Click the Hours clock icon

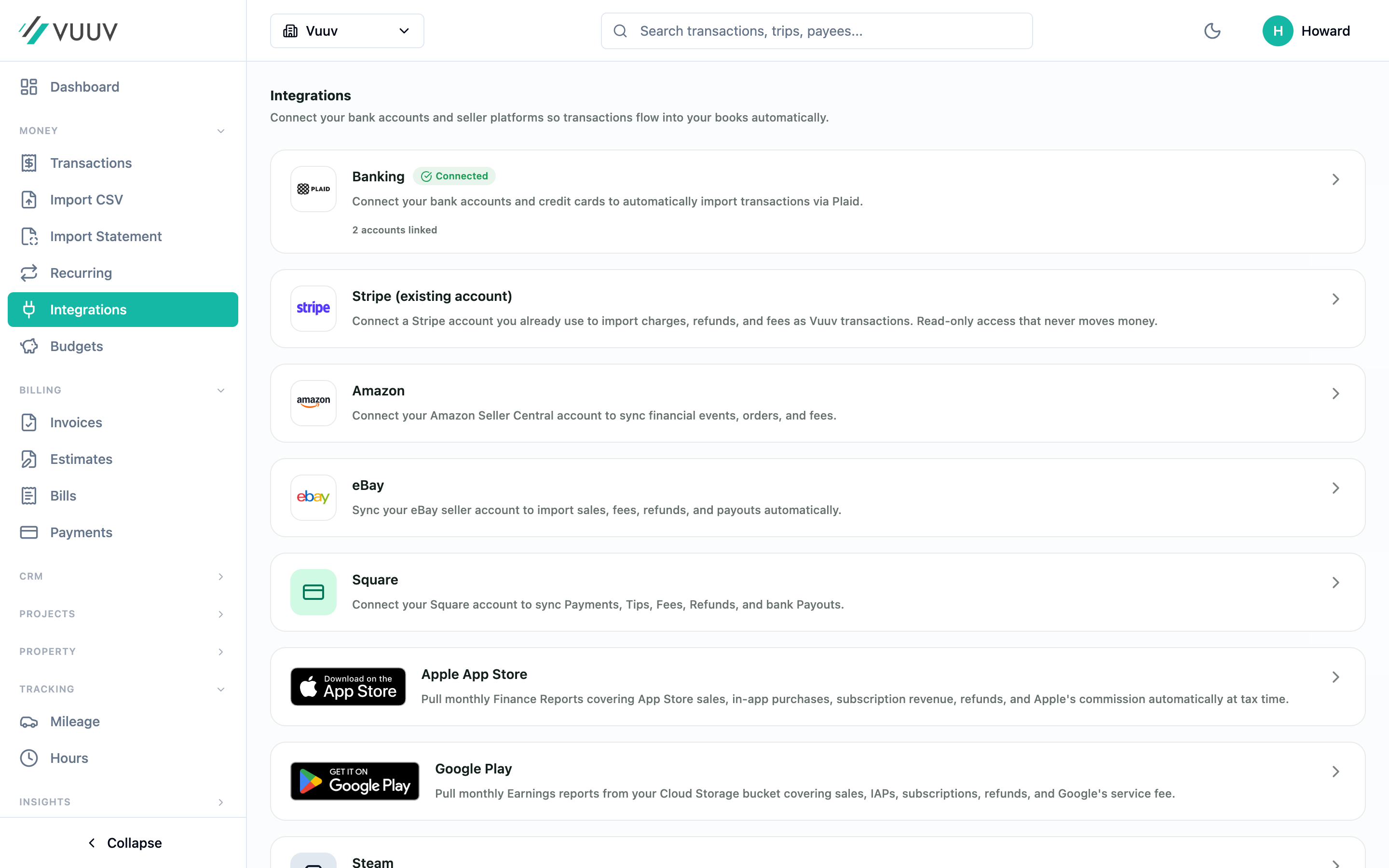click(x=29, y=759)
